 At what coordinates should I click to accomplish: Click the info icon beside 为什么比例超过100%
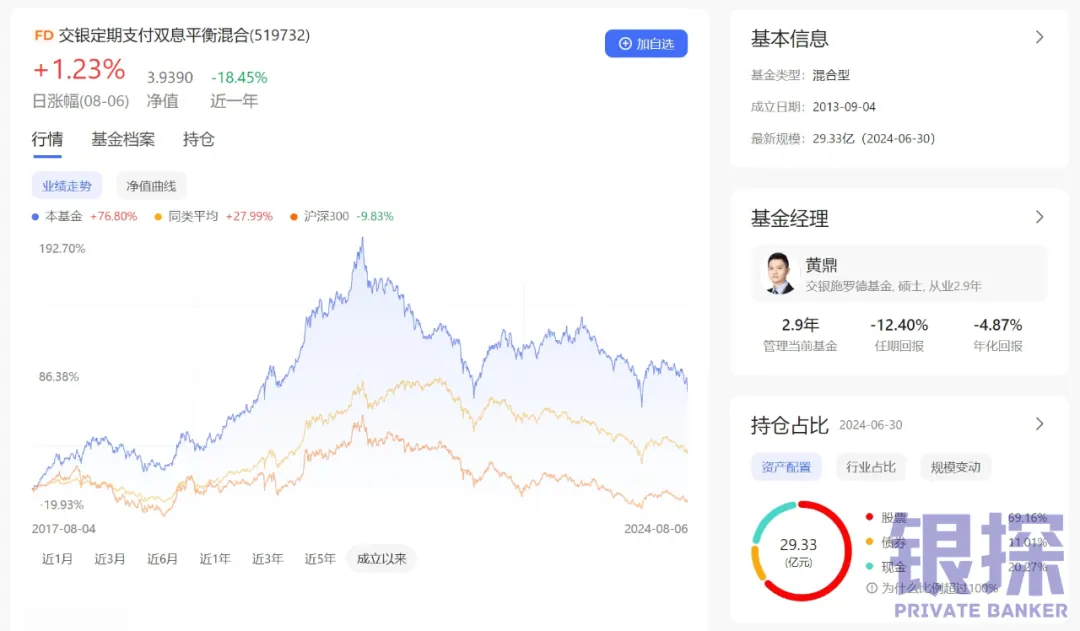872,588
